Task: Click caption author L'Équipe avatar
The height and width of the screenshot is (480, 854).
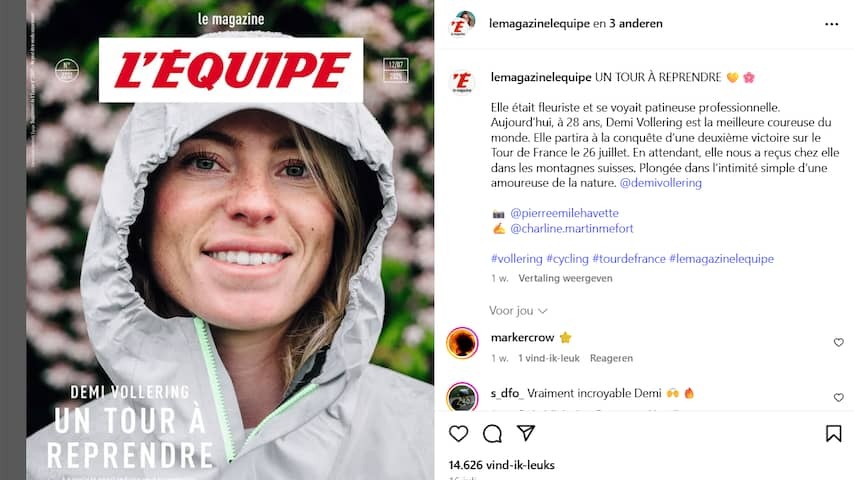Action: coord(462,82)
